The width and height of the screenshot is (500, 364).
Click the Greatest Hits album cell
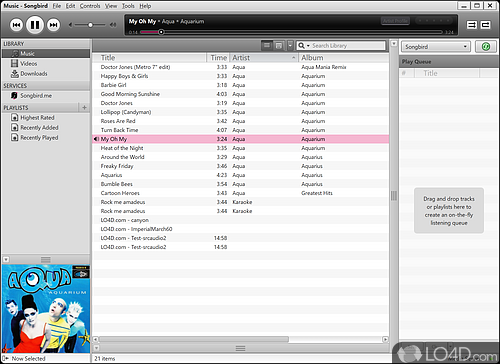[317, 193]
